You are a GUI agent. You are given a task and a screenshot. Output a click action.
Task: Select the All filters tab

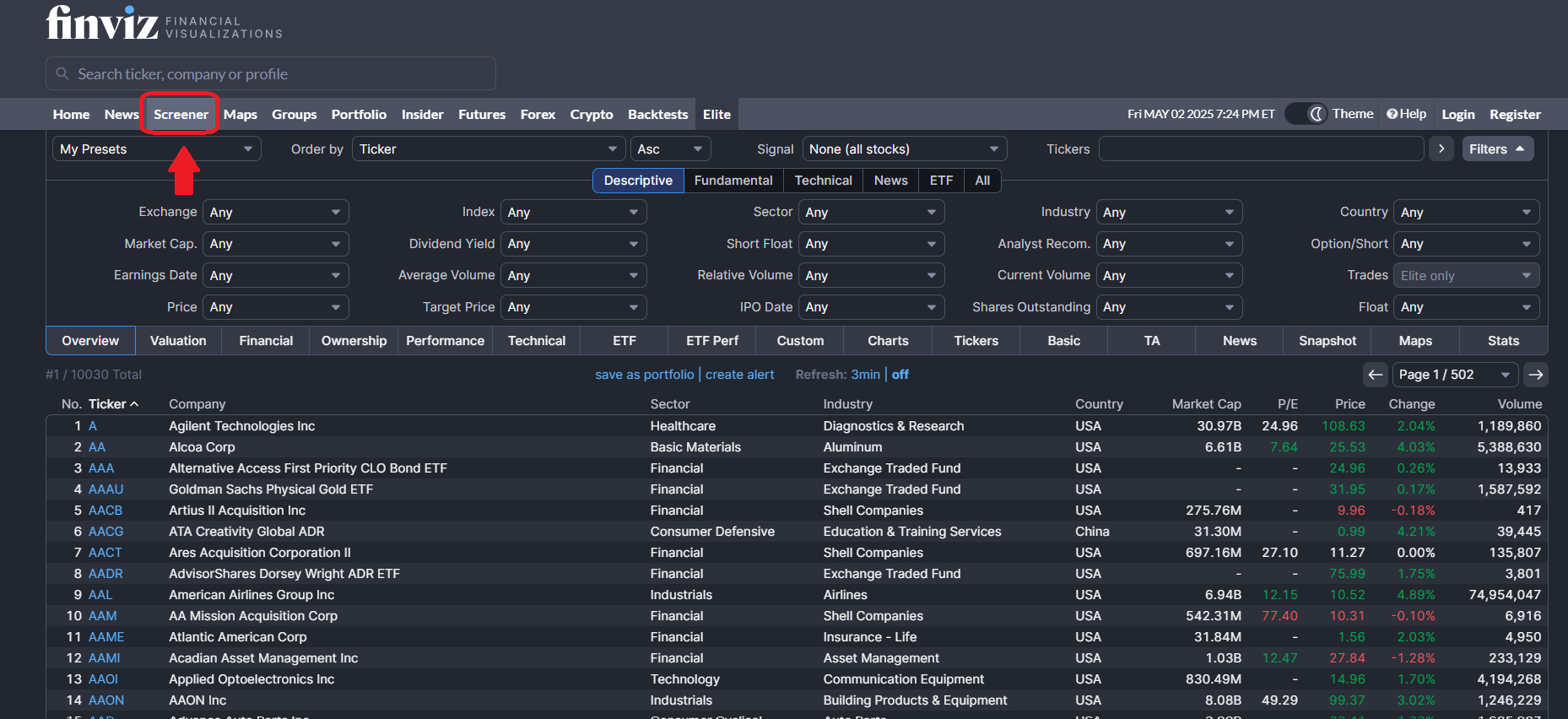coord(982,181)
